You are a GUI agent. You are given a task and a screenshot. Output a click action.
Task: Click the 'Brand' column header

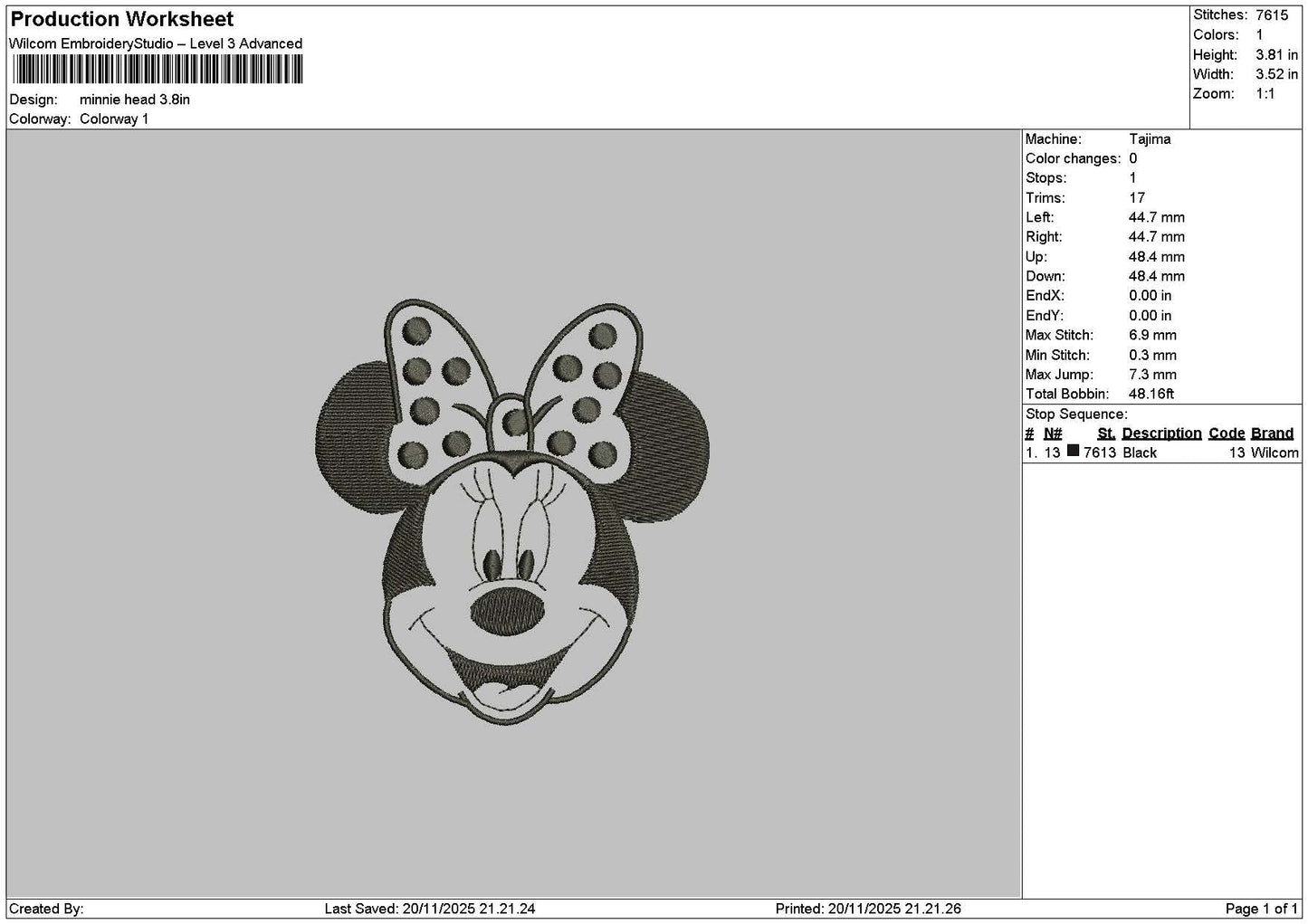pyautogui.click(x=1272, y=433)
